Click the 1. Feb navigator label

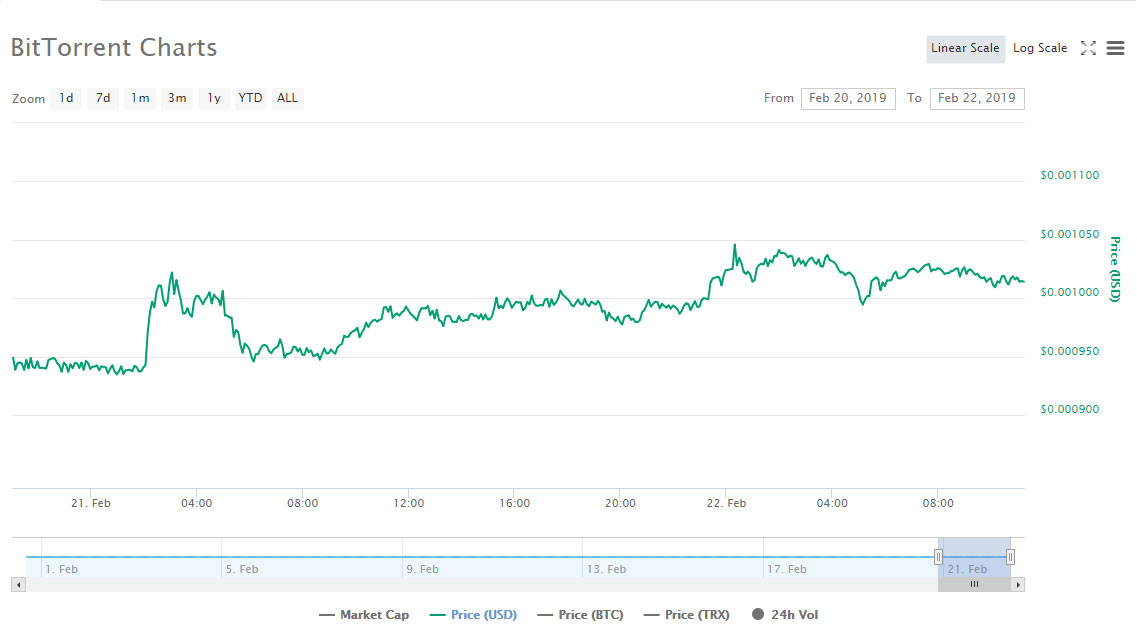tap(62, 569)
